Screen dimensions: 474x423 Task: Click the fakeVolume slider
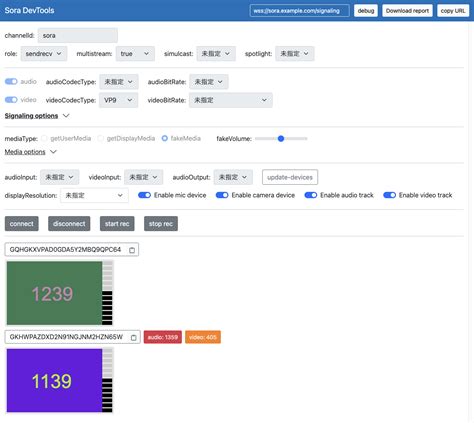tap(281, 138)
